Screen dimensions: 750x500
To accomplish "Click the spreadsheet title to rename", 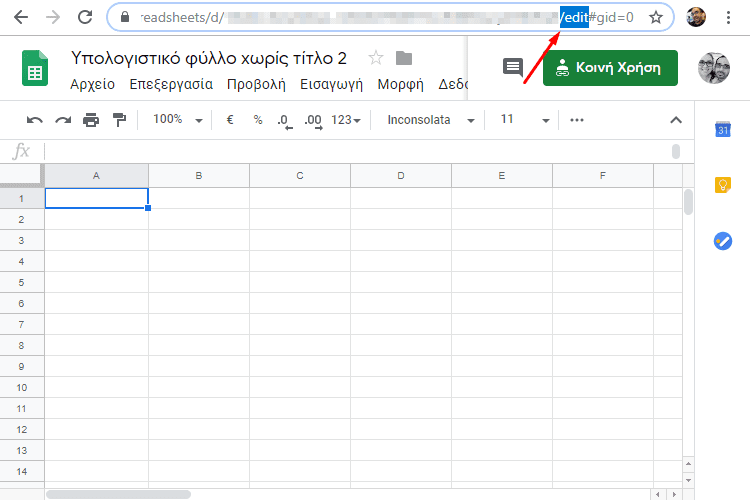I will tap(209, 58).
